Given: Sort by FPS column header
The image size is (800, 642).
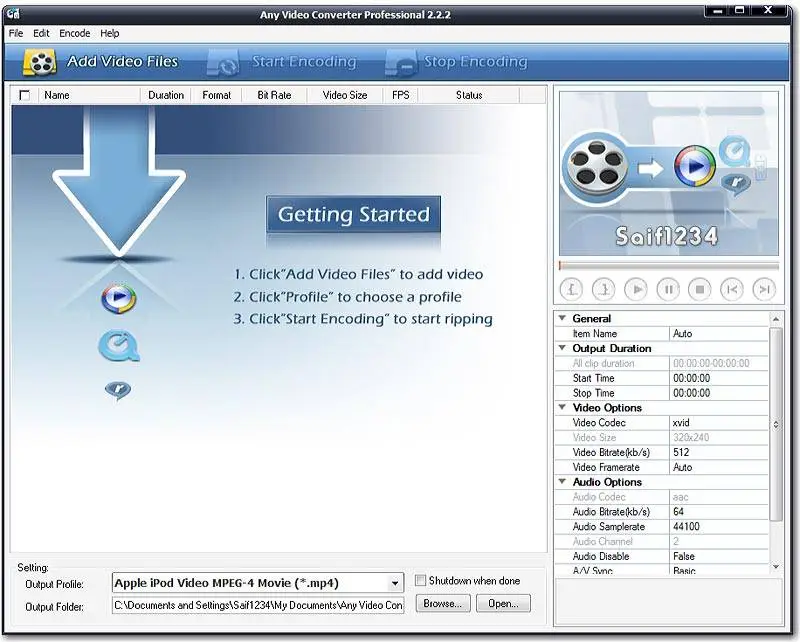Looking at the screenshot, I should pos(401,95).
